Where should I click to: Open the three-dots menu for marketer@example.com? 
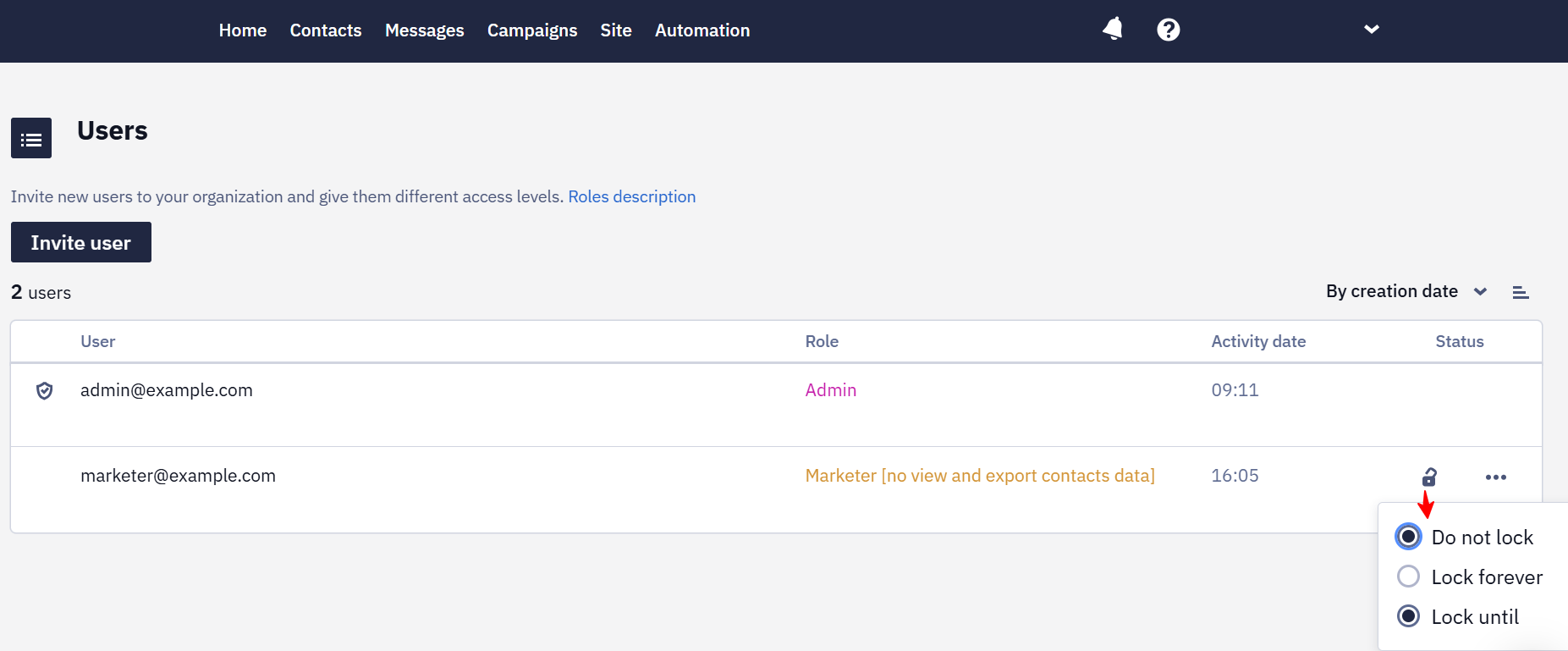click(1496, 477)
